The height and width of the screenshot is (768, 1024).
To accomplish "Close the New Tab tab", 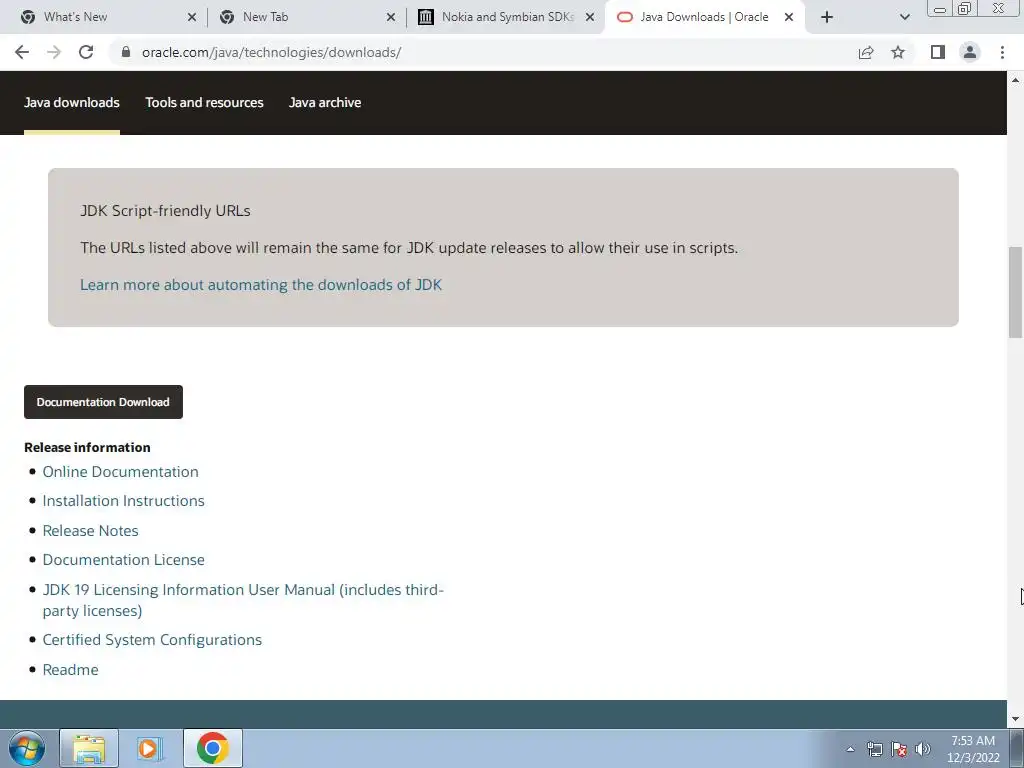I will pyautogui.click(x=391, y=17).
